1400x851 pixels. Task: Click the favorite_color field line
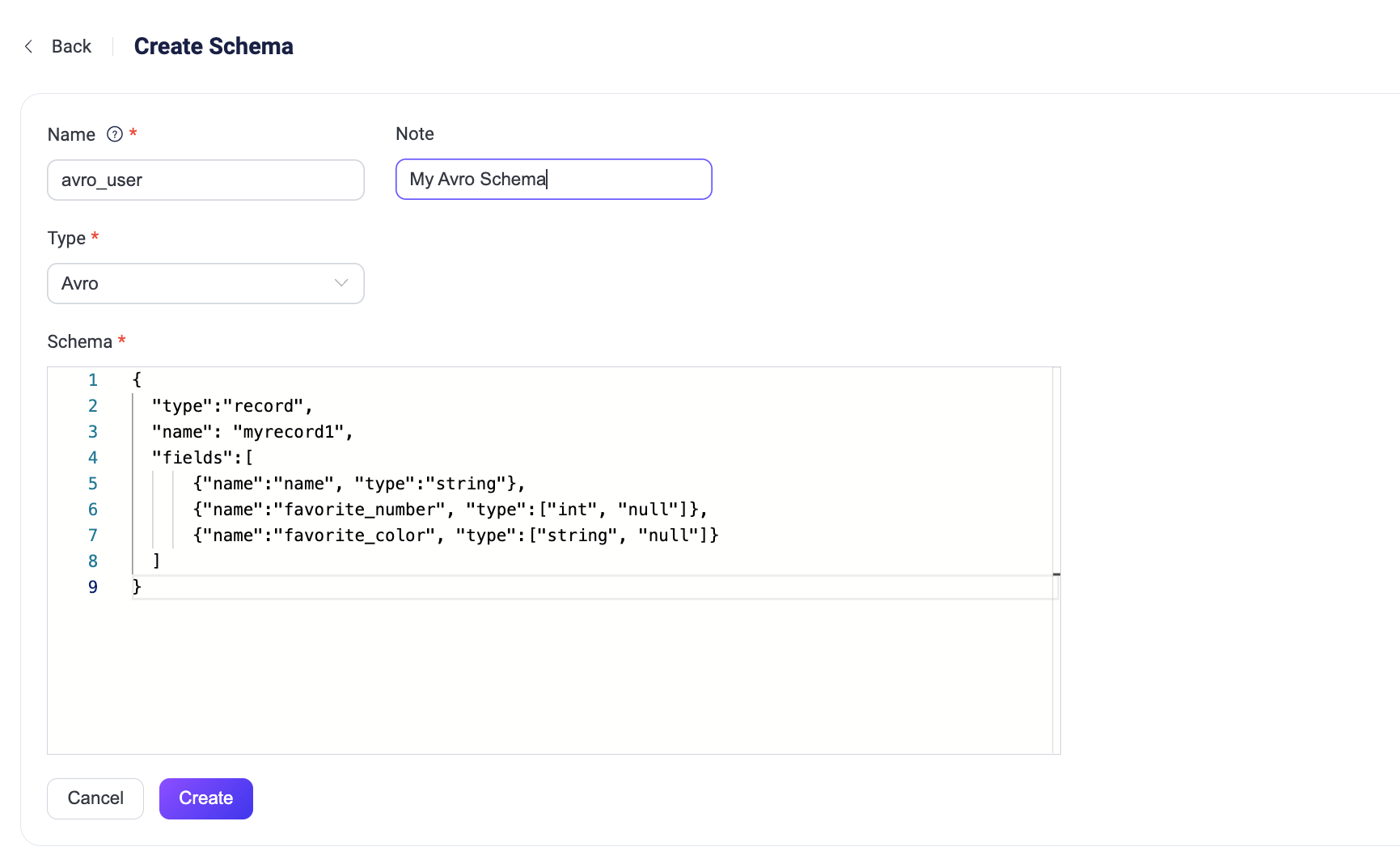(455, 536)
